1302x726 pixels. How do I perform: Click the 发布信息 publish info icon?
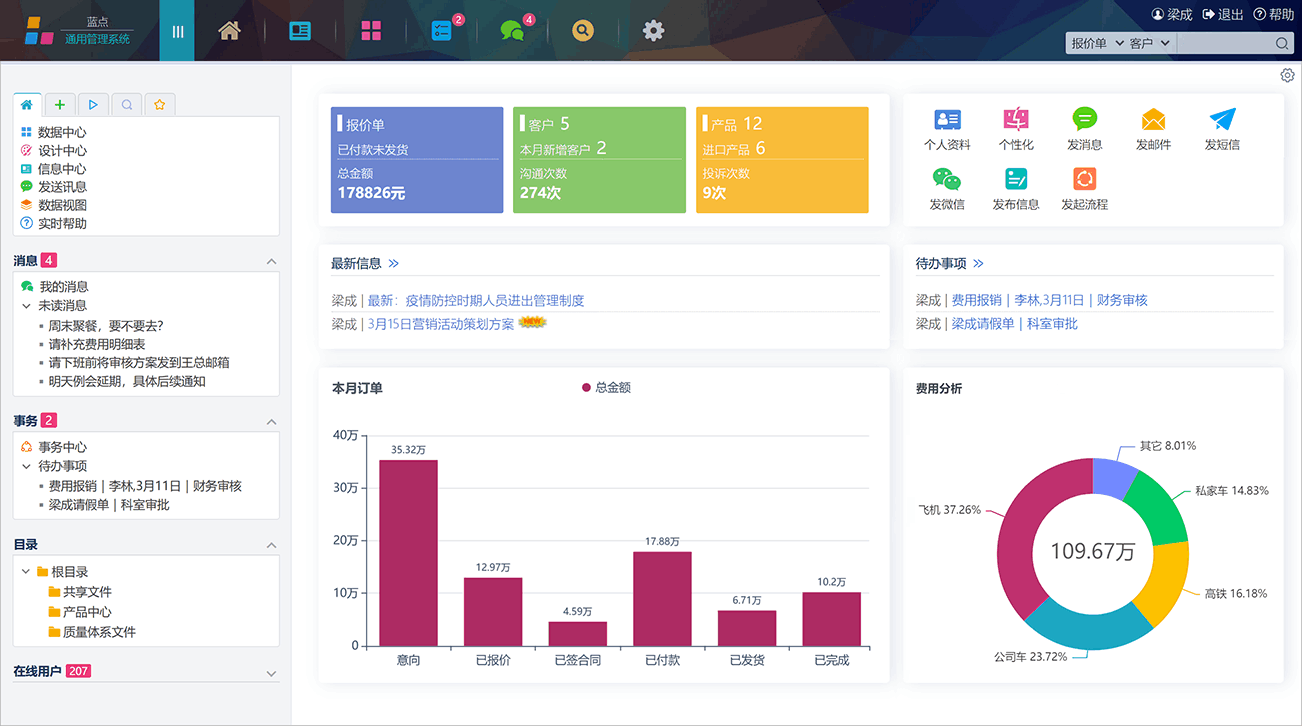point(1016,182)
